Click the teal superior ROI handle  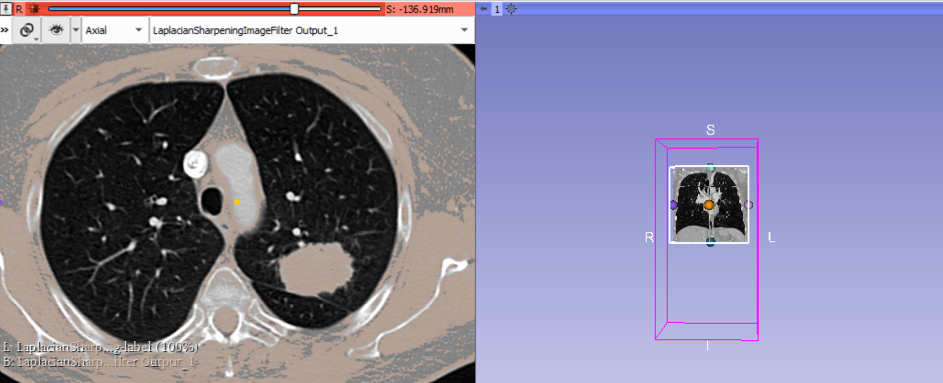point(710,167)
